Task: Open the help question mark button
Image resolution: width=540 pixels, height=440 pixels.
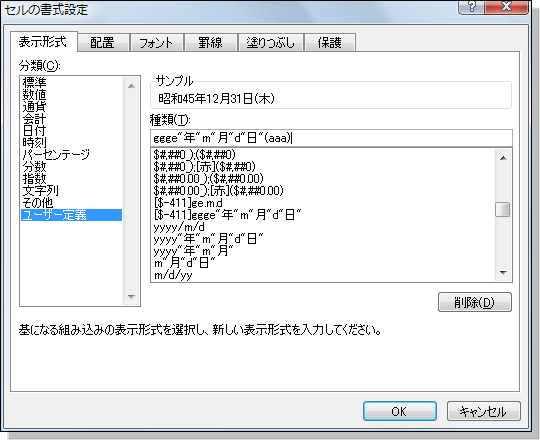Action: [471, 6]
